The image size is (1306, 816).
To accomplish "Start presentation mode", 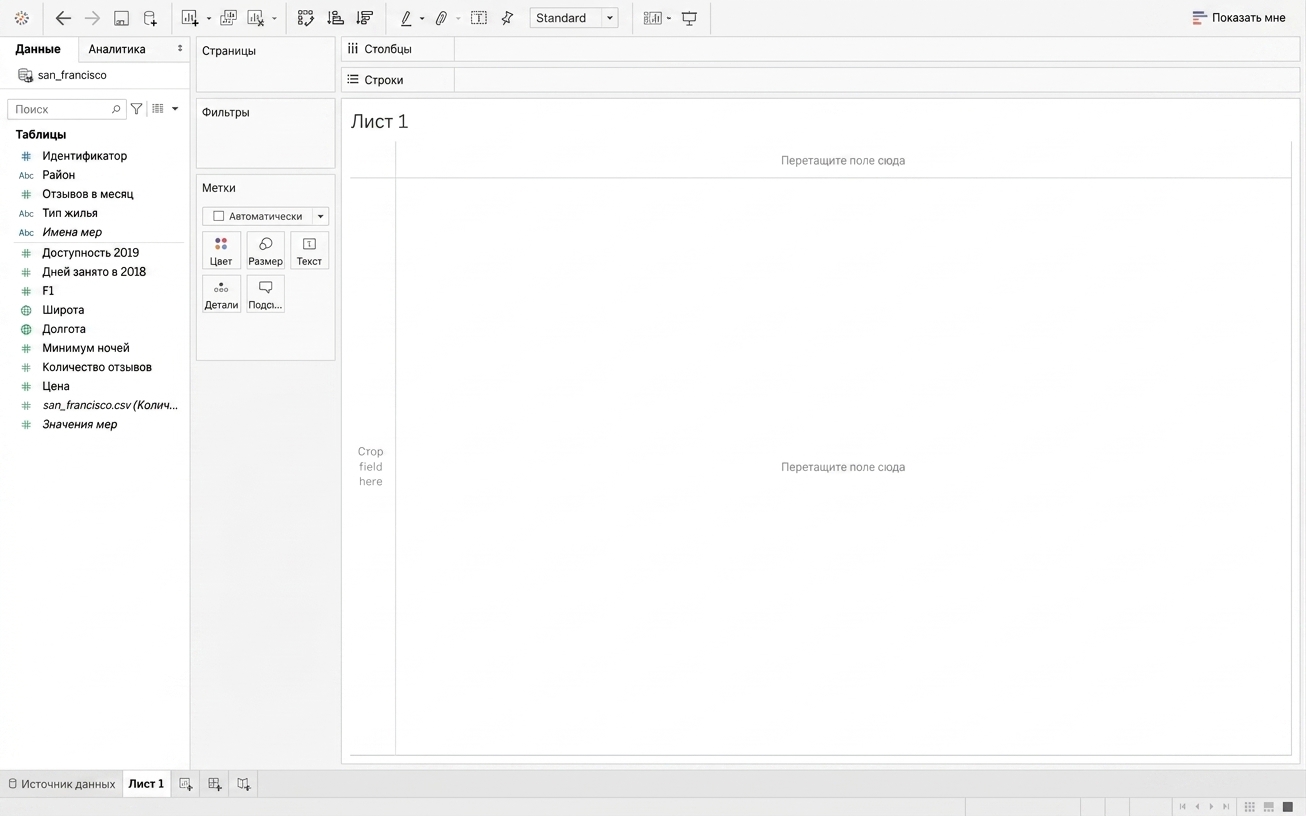I will pos(689,18).
